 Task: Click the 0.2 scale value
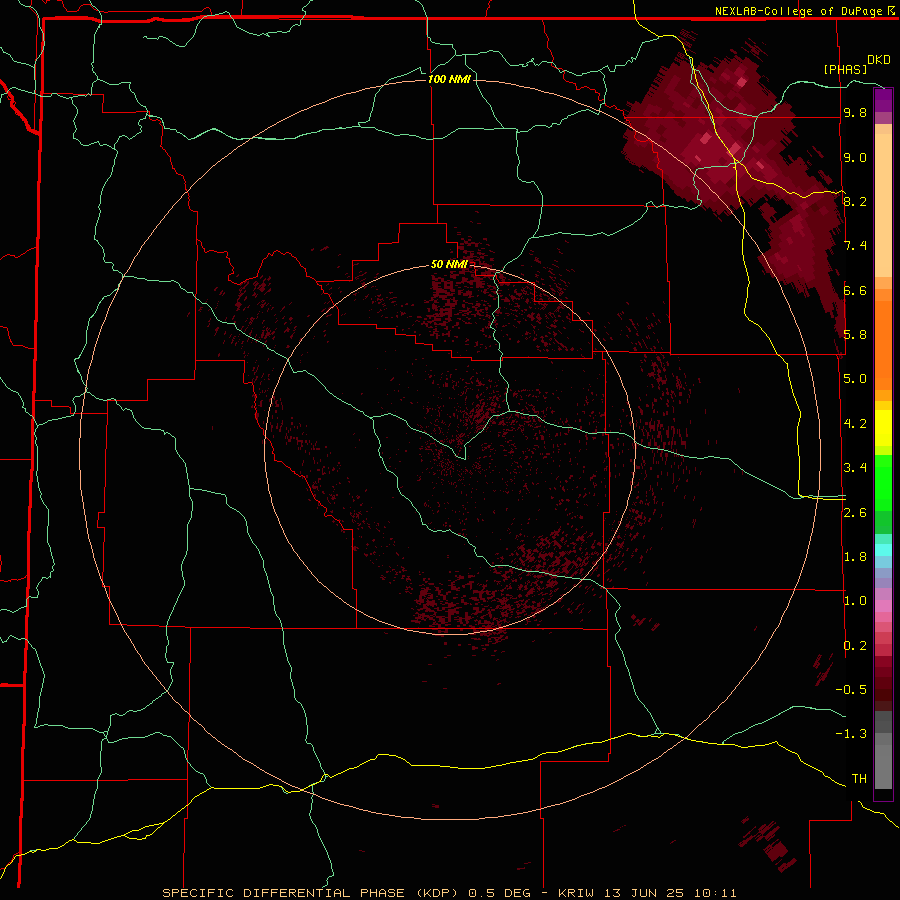(x=855, y=646)
